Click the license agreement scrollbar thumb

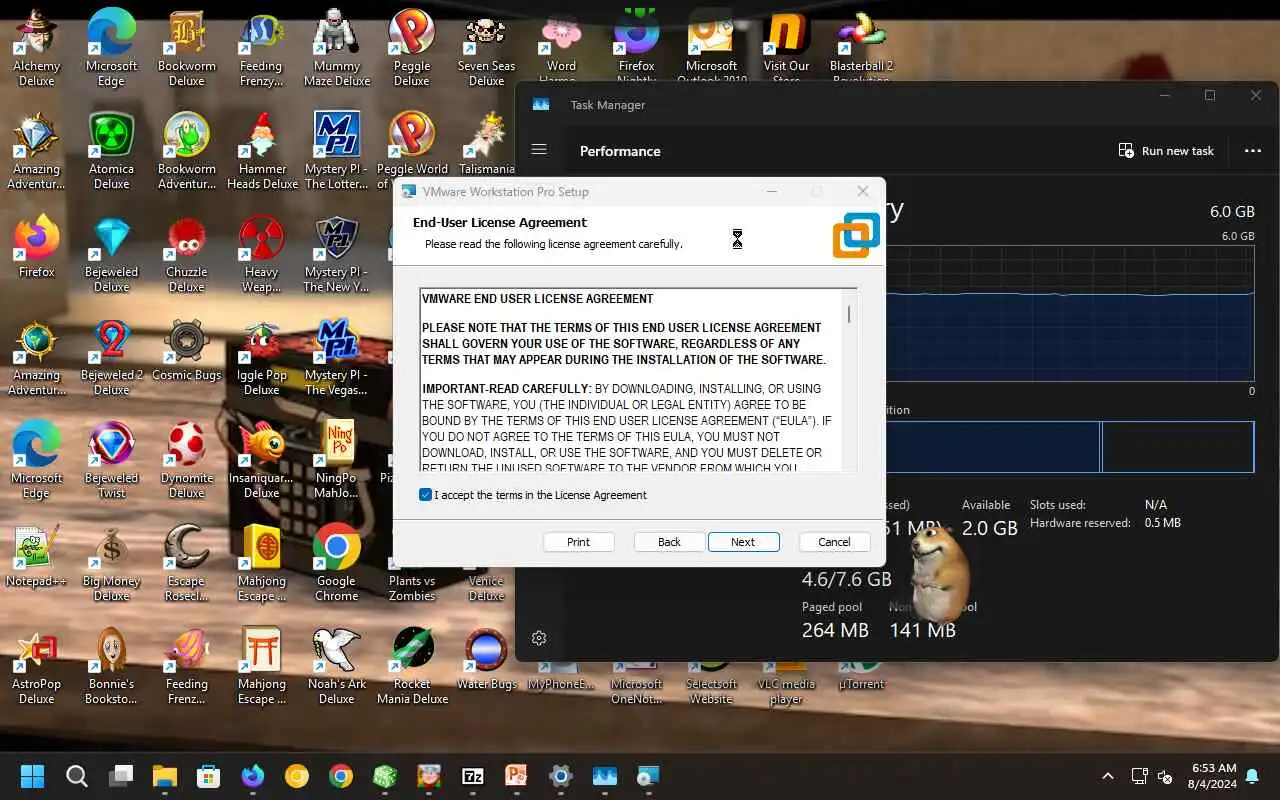pyautogui.click(x=849, y=314)
